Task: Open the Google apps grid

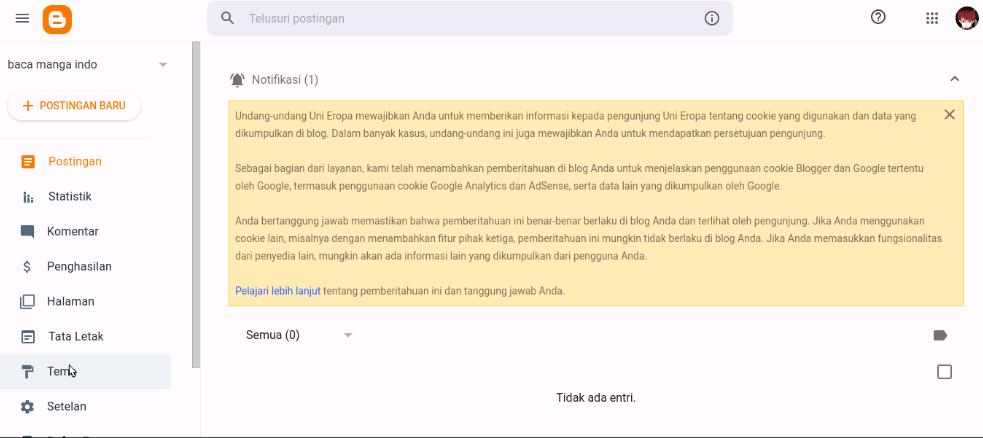Action: 932,18
